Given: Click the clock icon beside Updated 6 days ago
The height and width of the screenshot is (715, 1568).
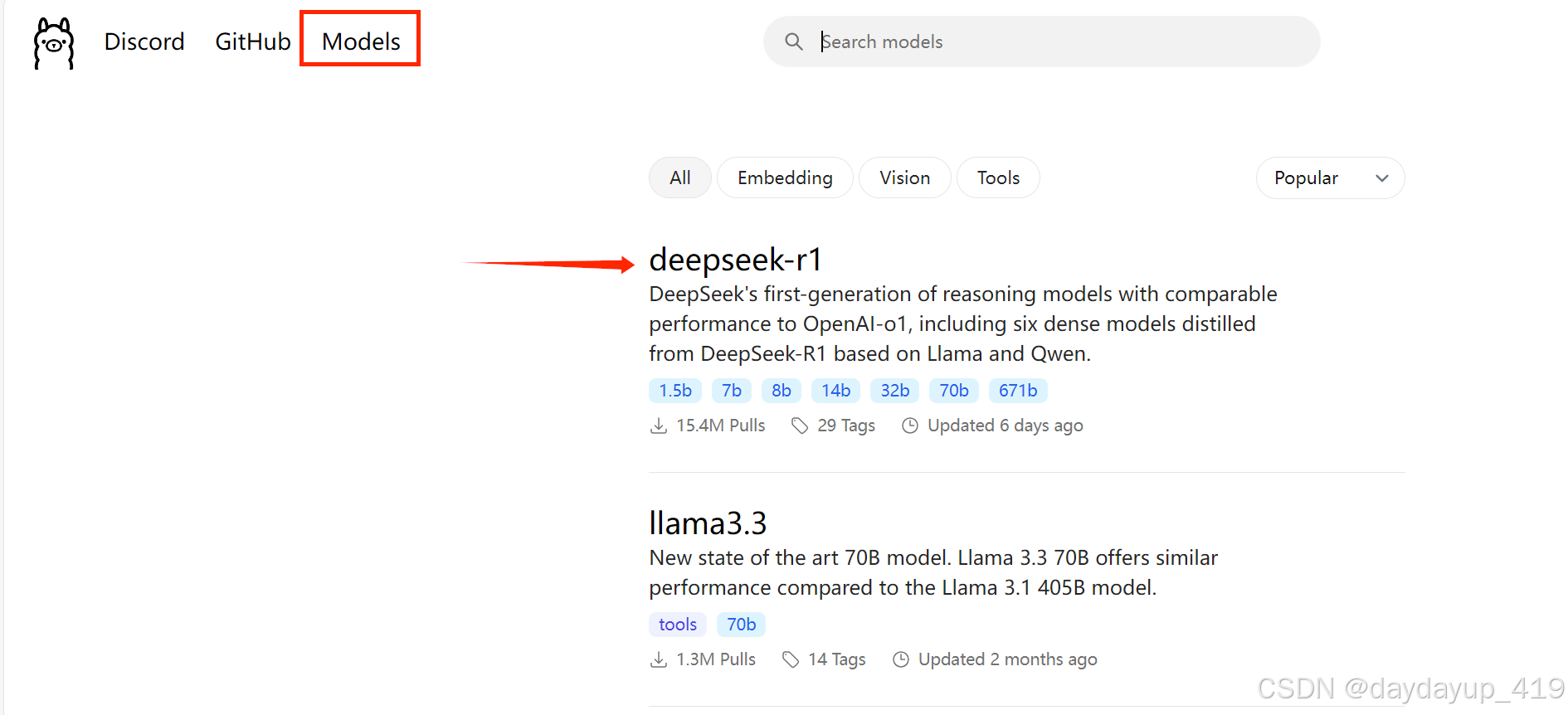Looking at the screenshot, I should coord(910,426).
